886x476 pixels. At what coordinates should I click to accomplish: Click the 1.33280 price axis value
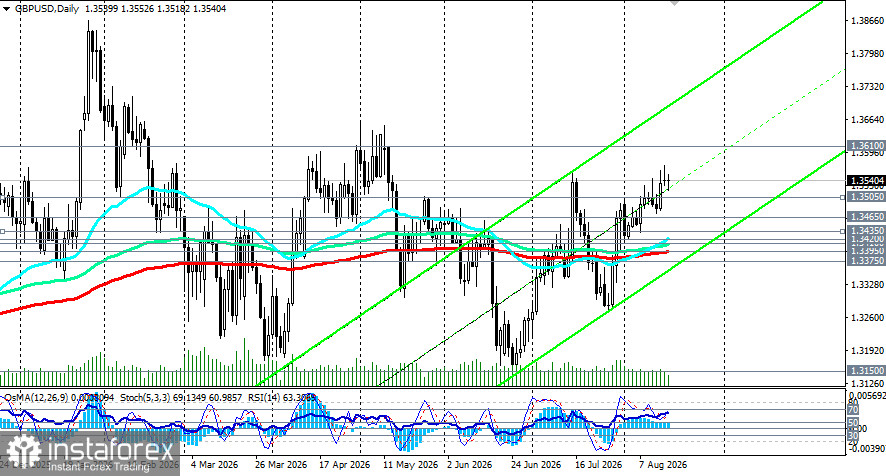(867, 284)
